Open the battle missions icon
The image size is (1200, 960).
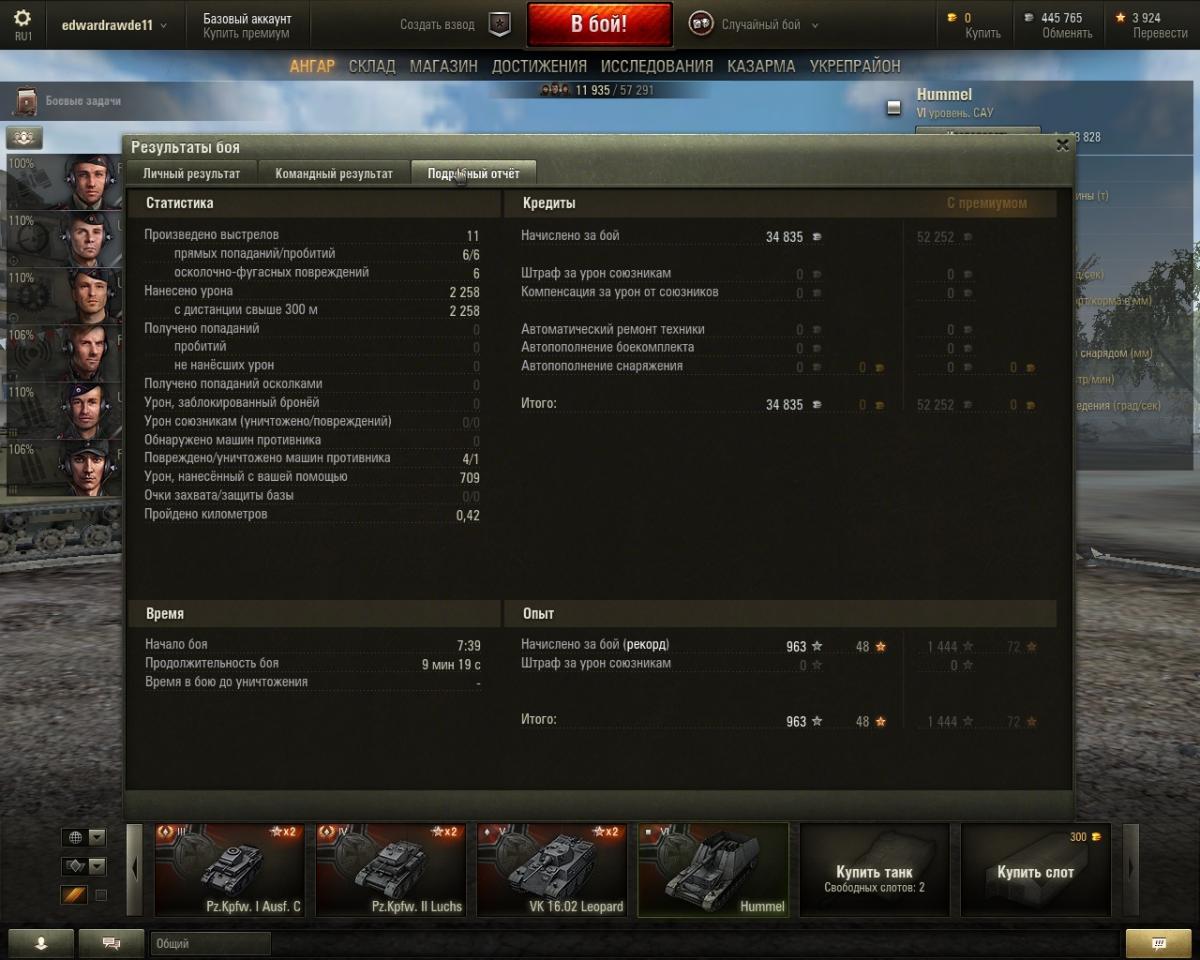pos(25,101)
